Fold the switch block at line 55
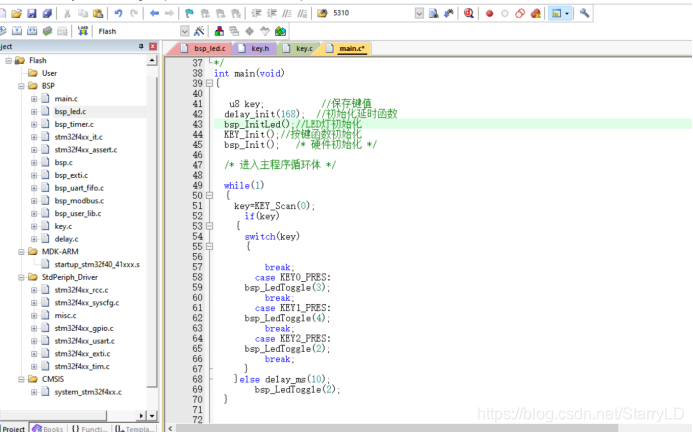 pyautogui.click(x=209, y=246)
